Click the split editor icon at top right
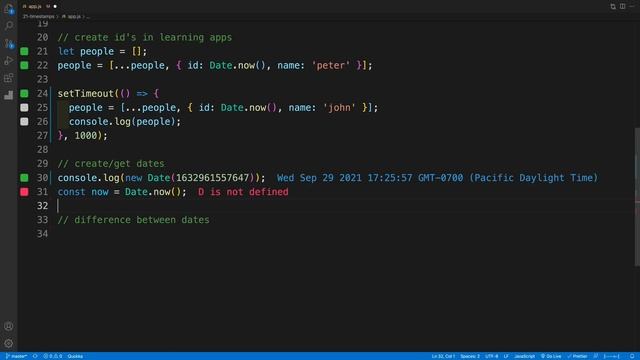The width and height of the screenshot is (640, 360). pos(622,6)
